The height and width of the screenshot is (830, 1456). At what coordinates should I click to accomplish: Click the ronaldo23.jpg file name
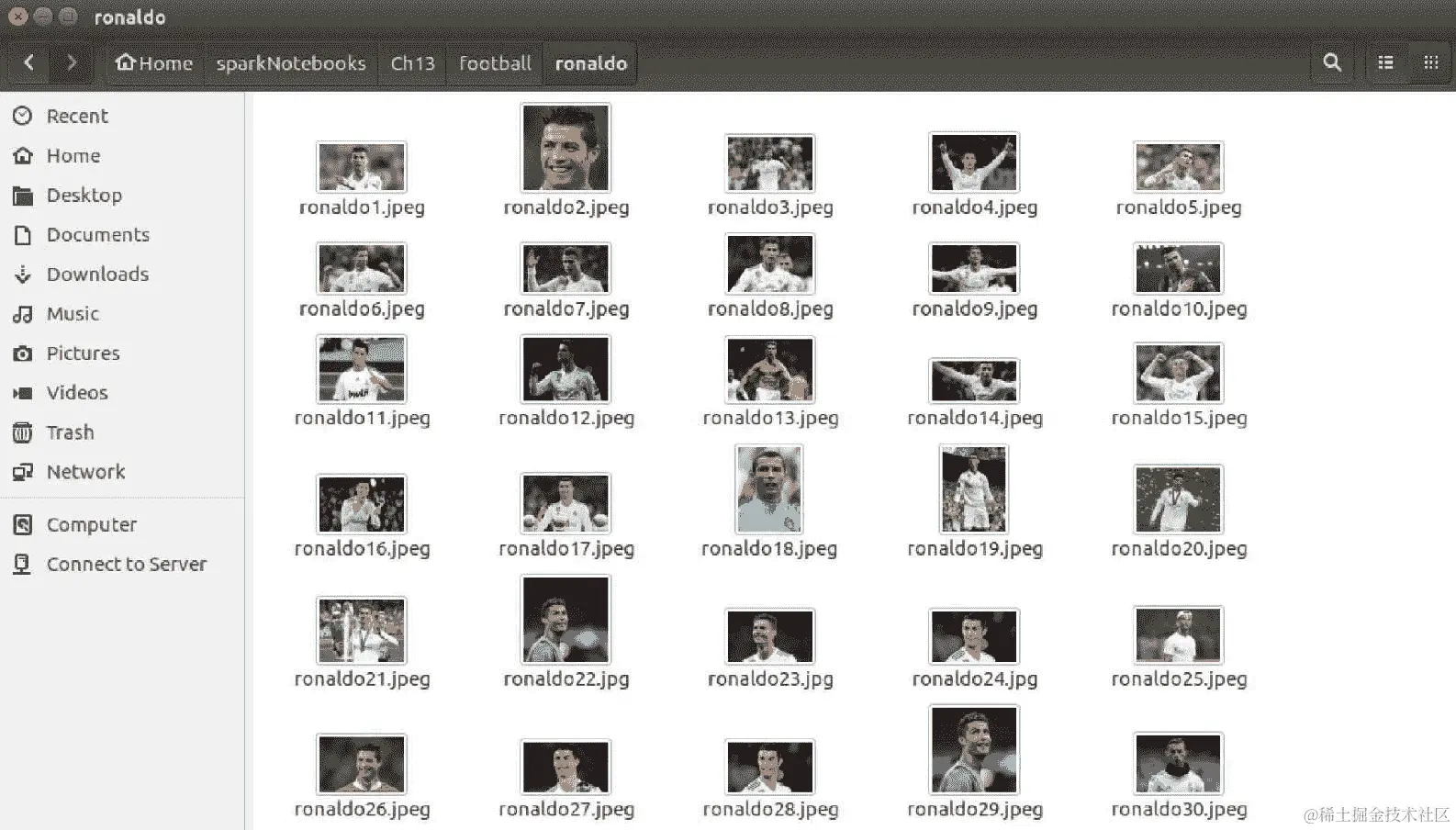pyautogui.click(x=770, y=679)
